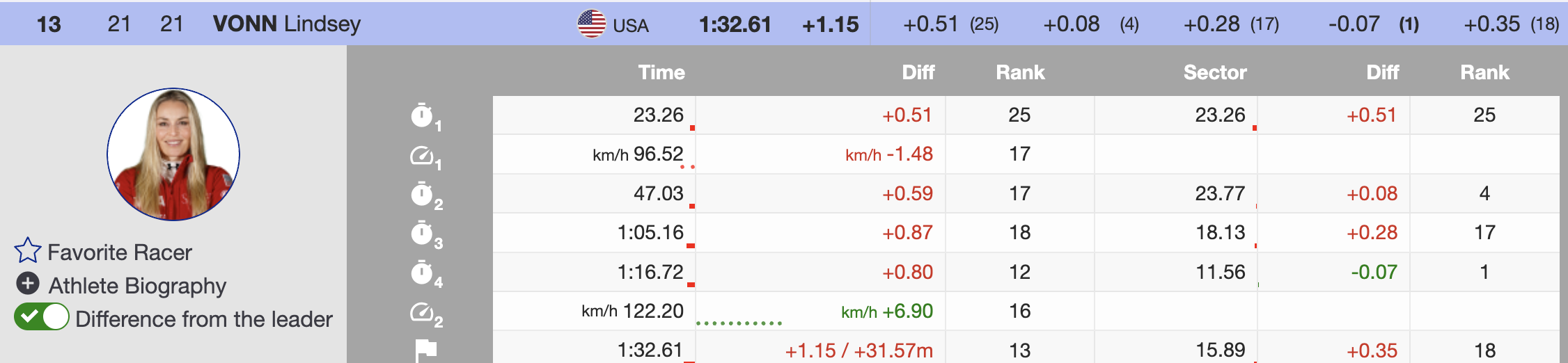This screenshot has width=1568, height=363.
Task: Click the Sector column header
Action: click(1214, 72)
